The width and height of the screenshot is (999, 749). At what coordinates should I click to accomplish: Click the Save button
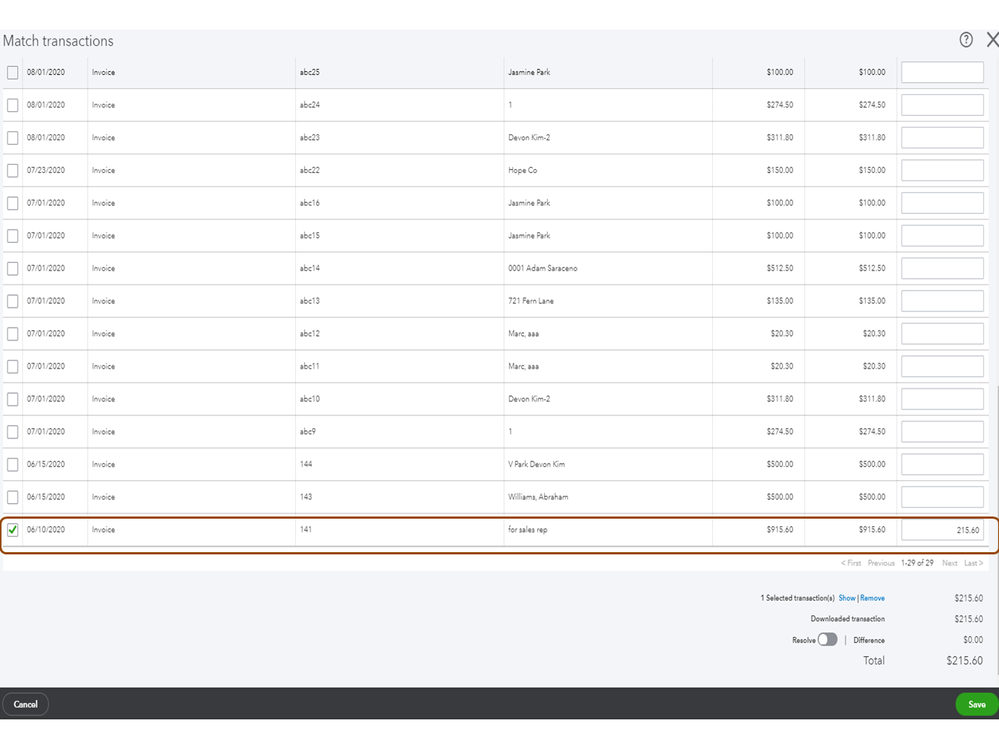(976, 704)
